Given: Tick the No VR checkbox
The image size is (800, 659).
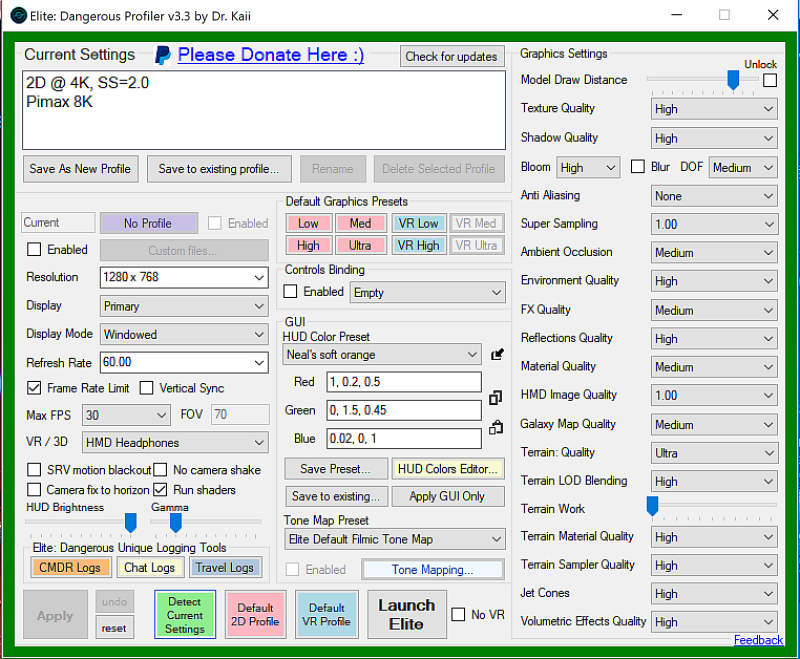Looking at the screenshot, I should (458, 615).
